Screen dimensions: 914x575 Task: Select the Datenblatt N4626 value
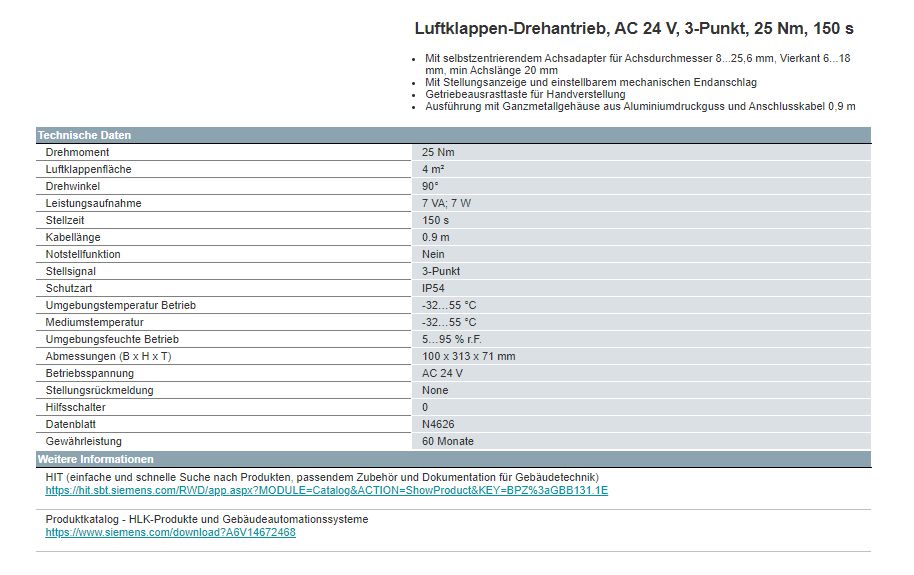coord(438,424)
